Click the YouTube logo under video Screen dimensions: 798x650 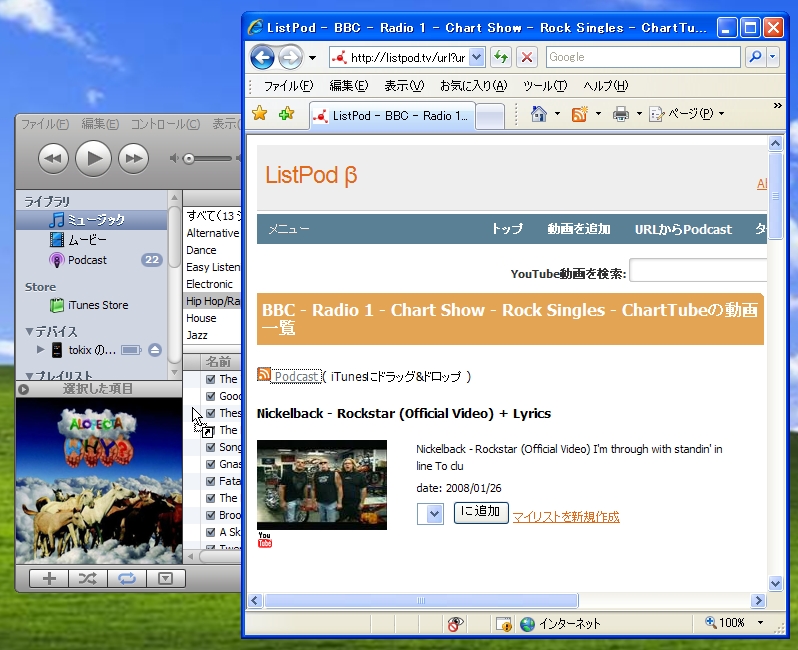click(265, 540)
